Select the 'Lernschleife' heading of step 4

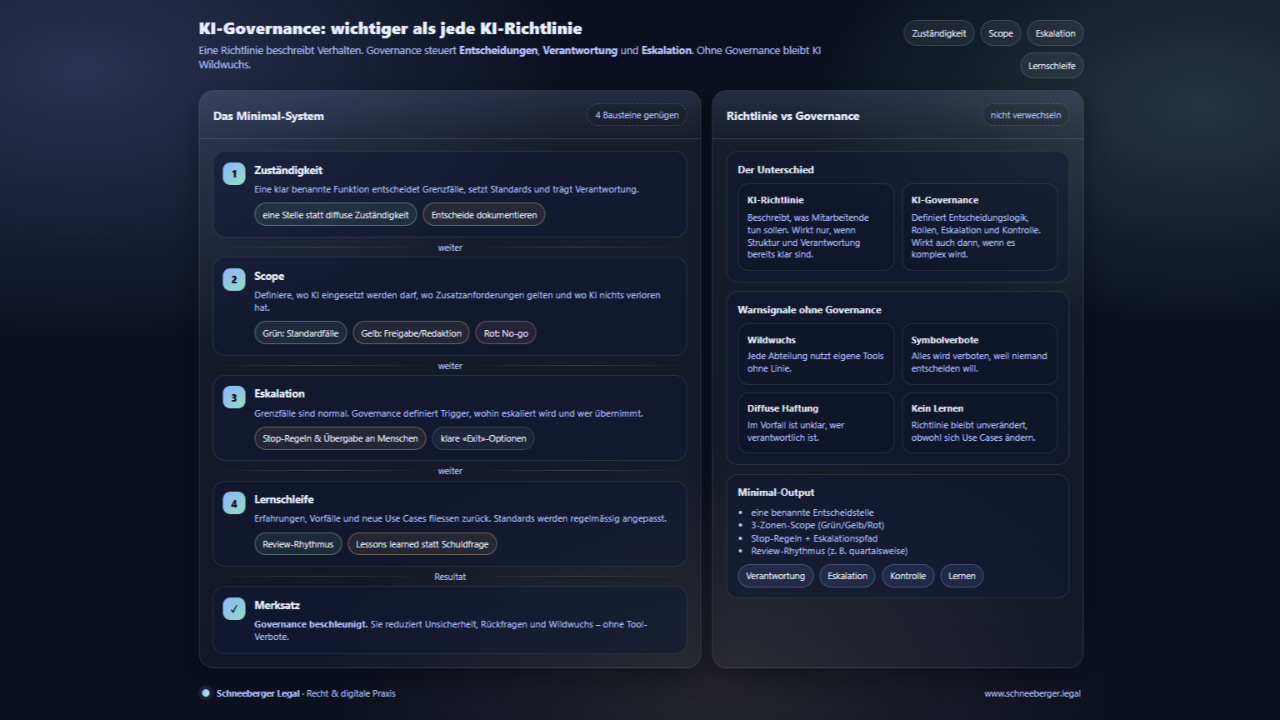coord(284,499)
